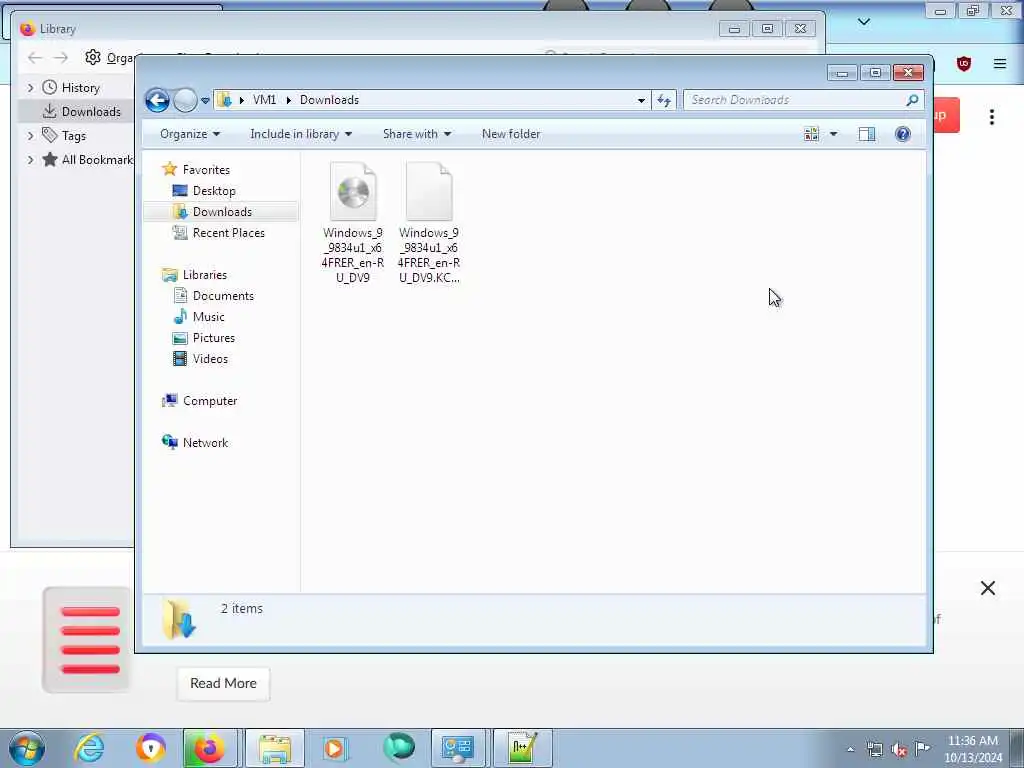Image resolution: width=1024 pixels, height=768 pixels.
Task: Open the control panel taskbar icon
Action: [457, 748]
